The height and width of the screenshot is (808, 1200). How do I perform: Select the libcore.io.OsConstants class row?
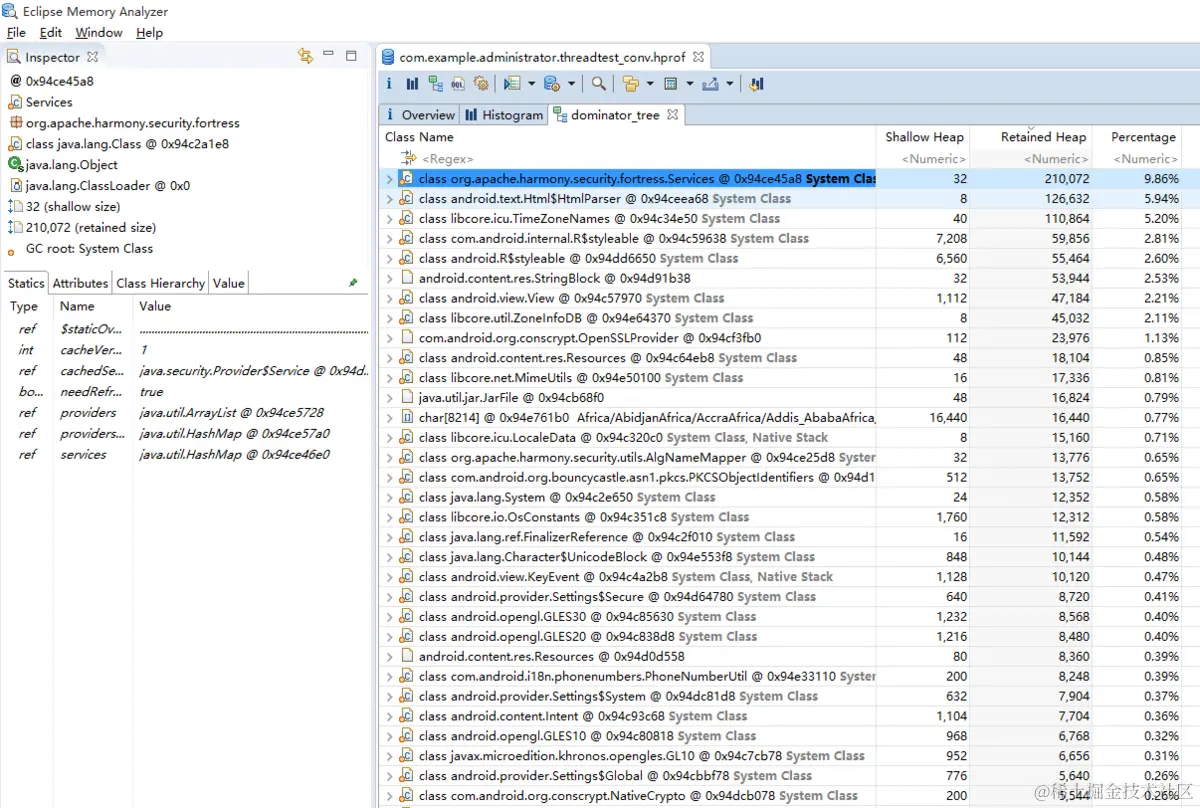pyautogui.click(x=780, y=517)
